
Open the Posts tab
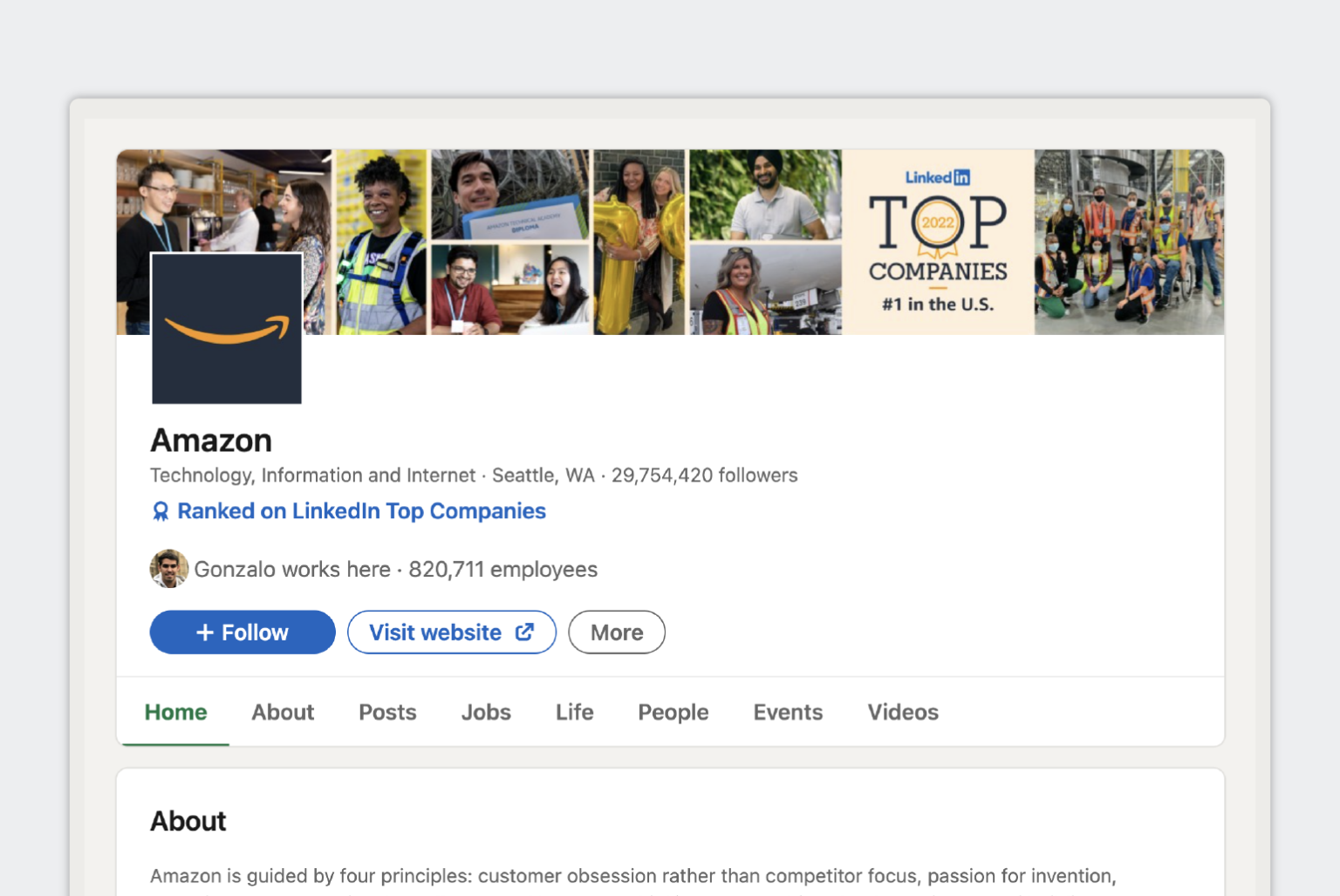(x=387, y=712)
